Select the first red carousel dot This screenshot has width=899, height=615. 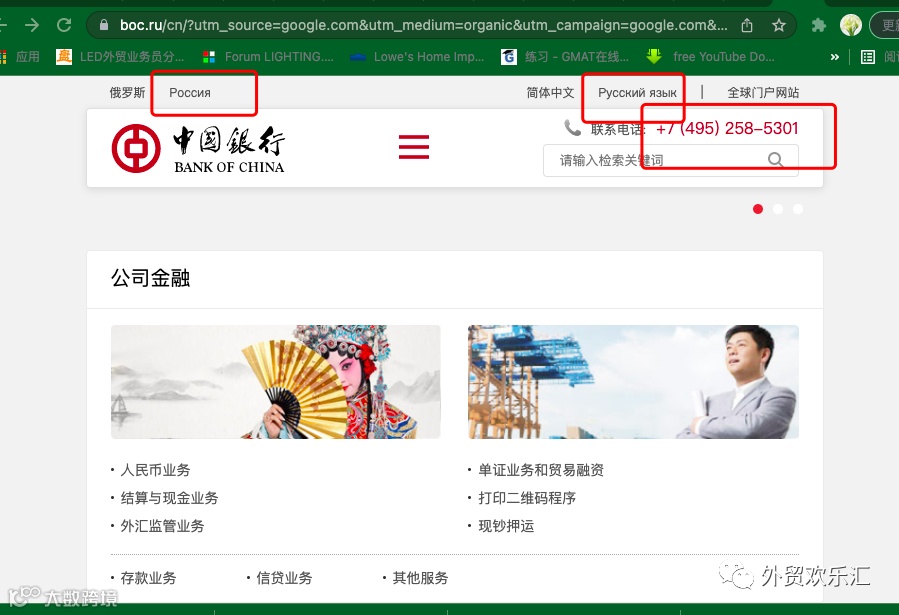pos(758,209)
